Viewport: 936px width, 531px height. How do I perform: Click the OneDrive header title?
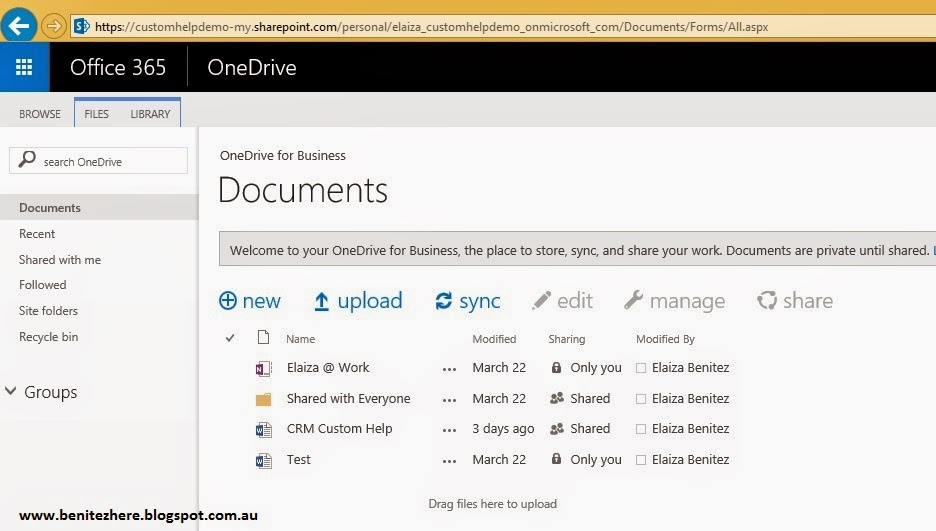pos(252,67)
